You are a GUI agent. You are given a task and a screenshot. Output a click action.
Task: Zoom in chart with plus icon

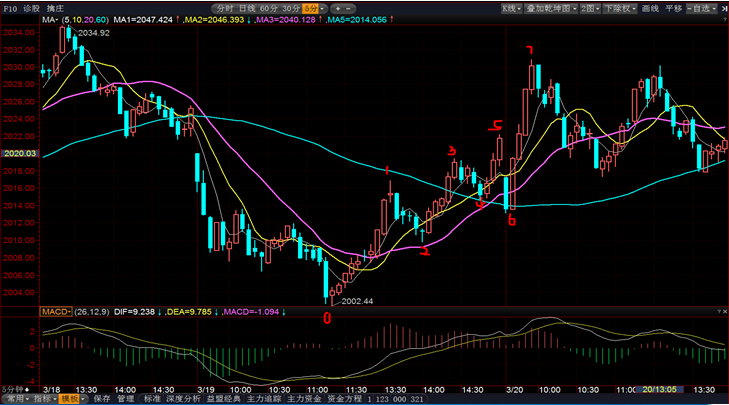tap(338, 8)
